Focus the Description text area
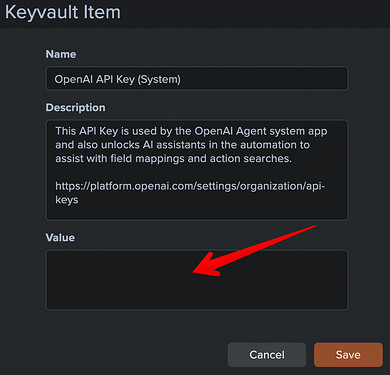Image resolution: width=390 pixels, height=375 pixels. (x=197, y=170)
